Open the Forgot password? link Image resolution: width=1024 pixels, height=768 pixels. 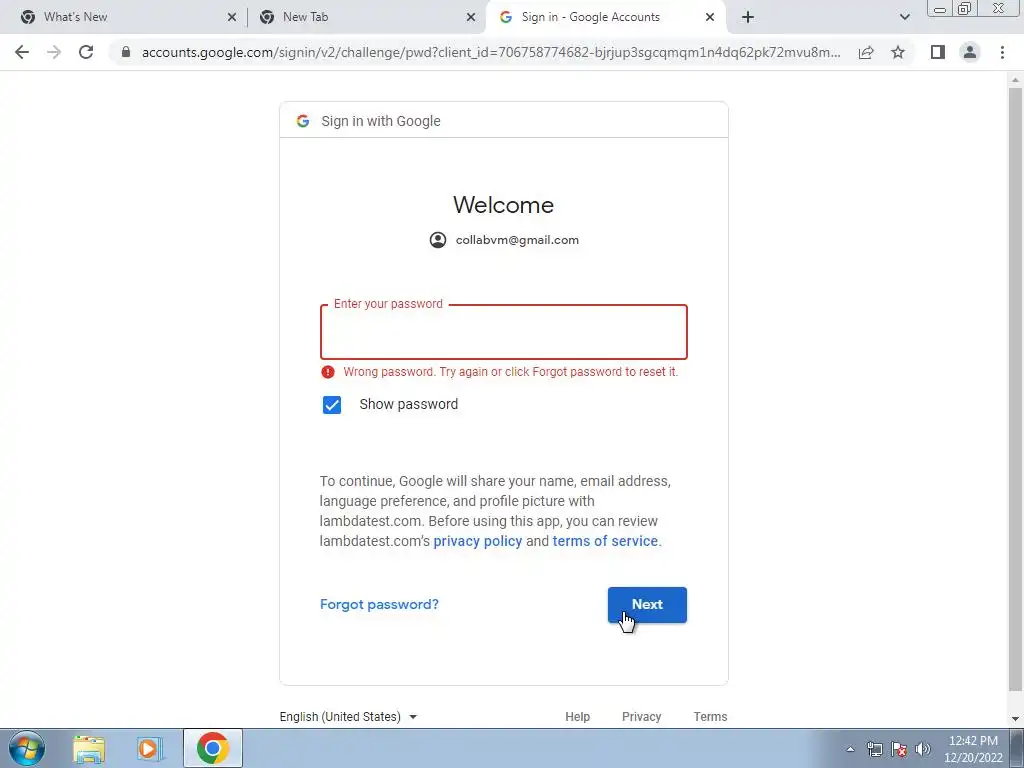[379, 605]
